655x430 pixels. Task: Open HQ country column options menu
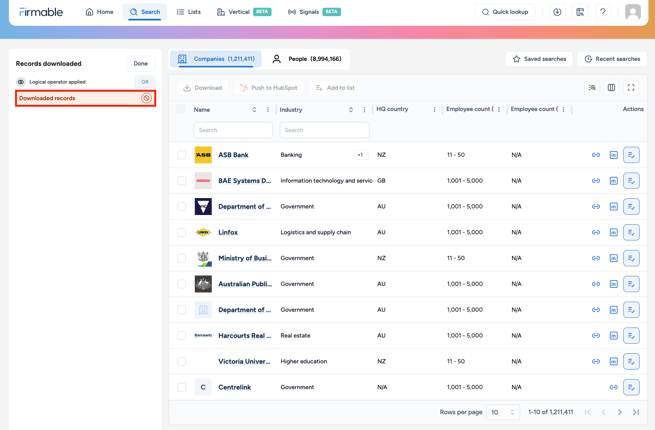[x=434, y=109]
